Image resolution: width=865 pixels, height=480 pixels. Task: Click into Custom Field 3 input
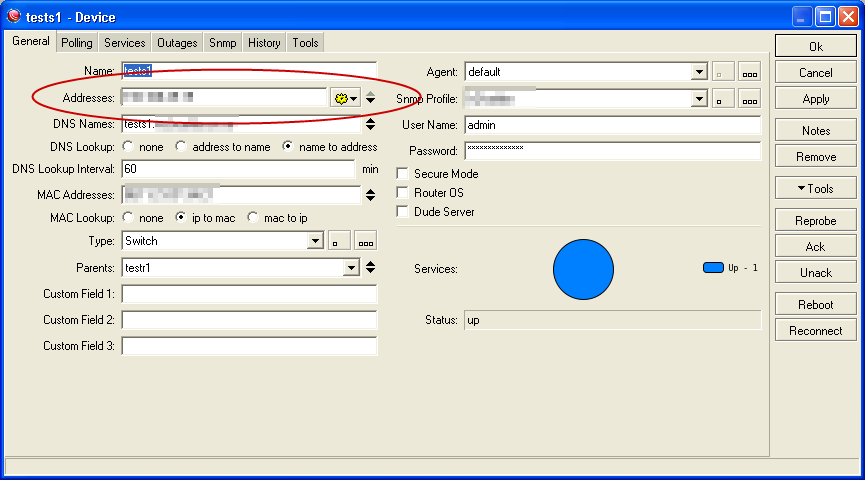pyautogui.click(x=249, y=346)
